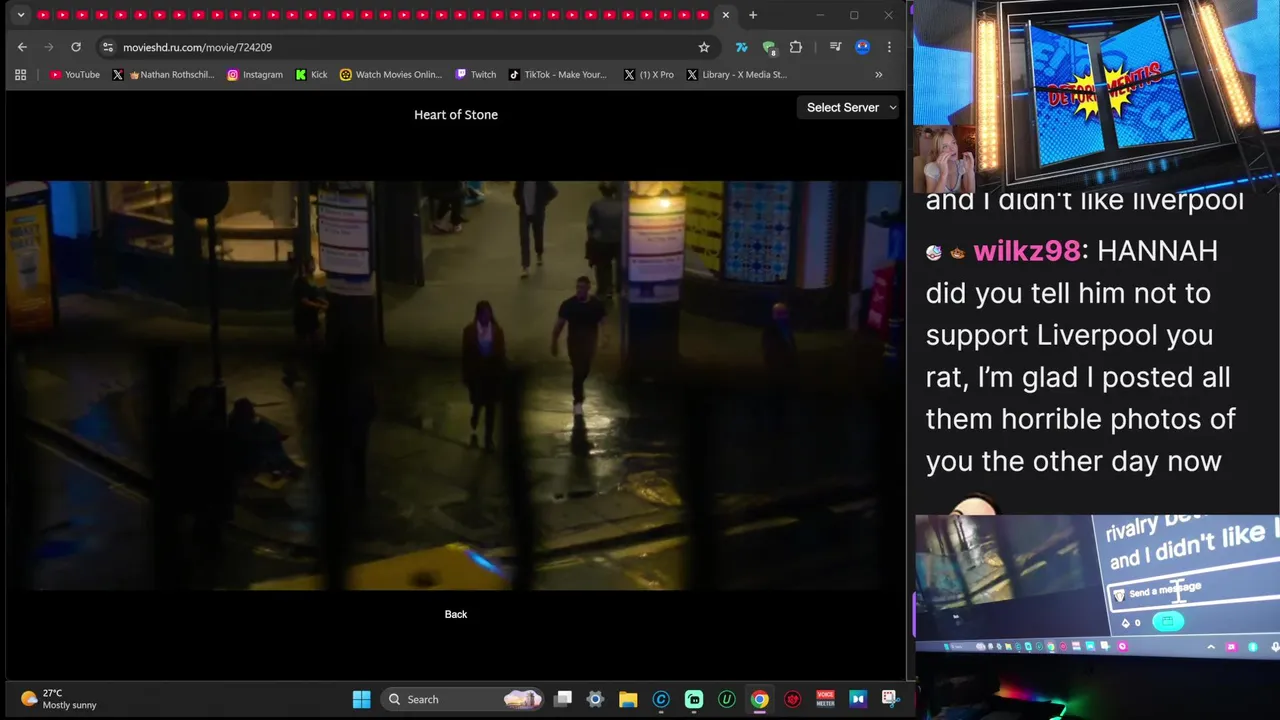
Task: Open the green shield extension with badge
Action: tap(769, 47)
